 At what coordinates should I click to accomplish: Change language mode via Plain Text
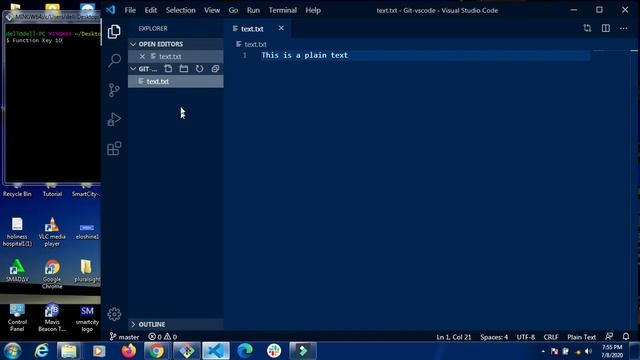[x=582, y=337]
